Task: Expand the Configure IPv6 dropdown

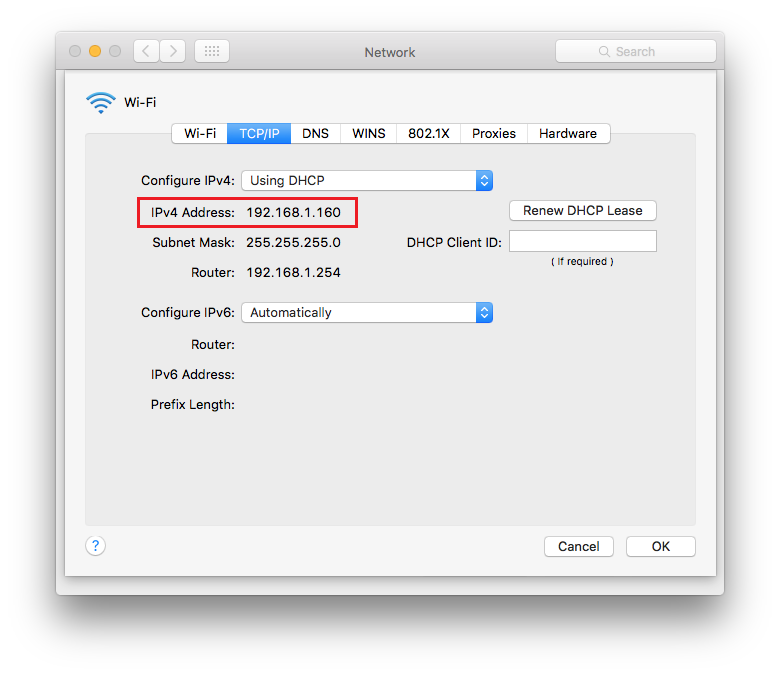Action: point(367,313)
